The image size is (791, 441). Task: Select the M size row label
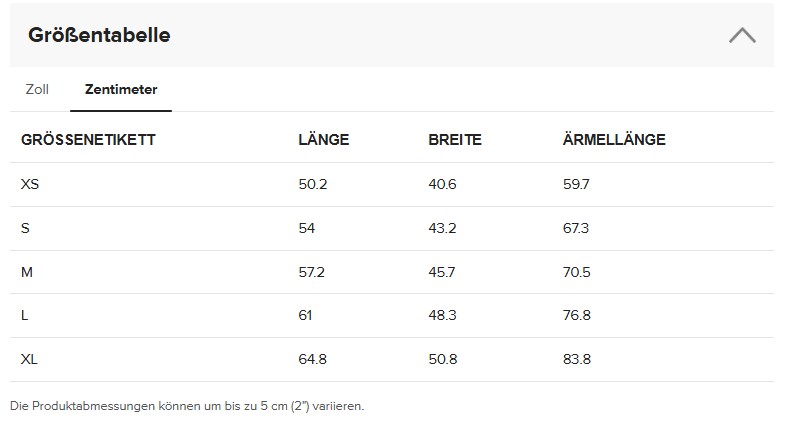click(x=27, y=272)
